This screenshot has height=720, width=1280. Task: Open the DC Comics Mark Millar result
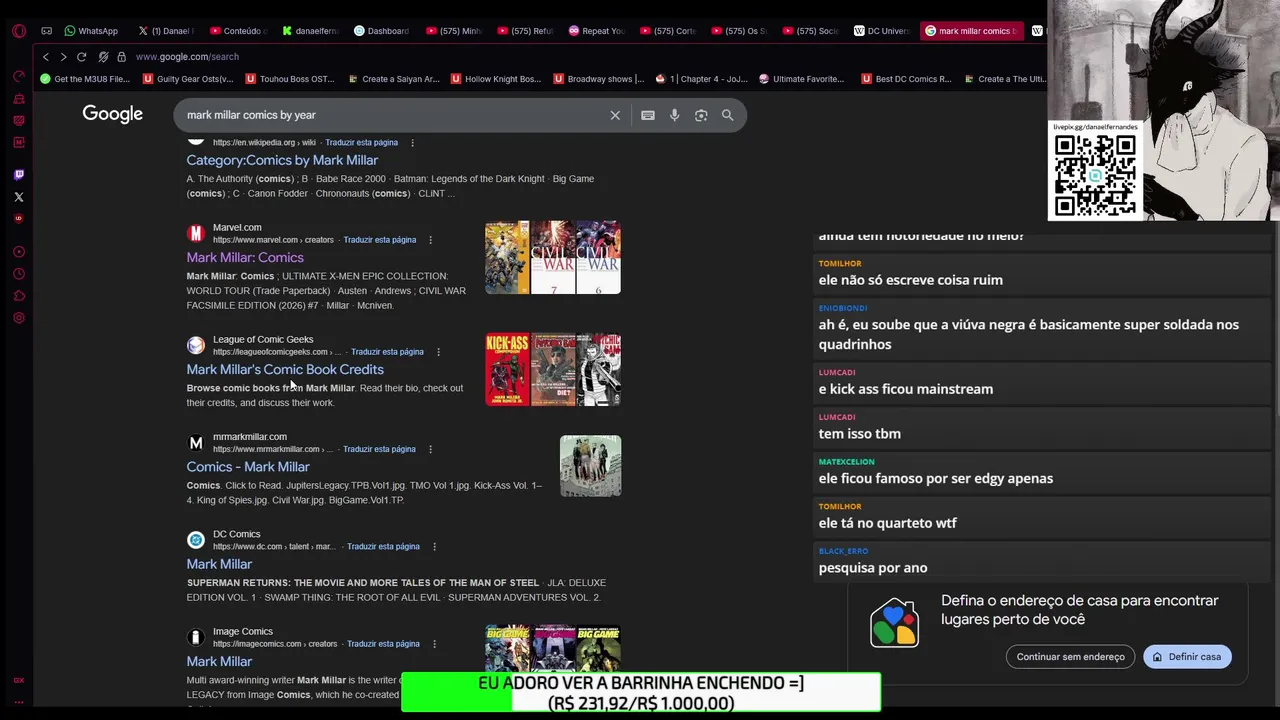[219, 564]
